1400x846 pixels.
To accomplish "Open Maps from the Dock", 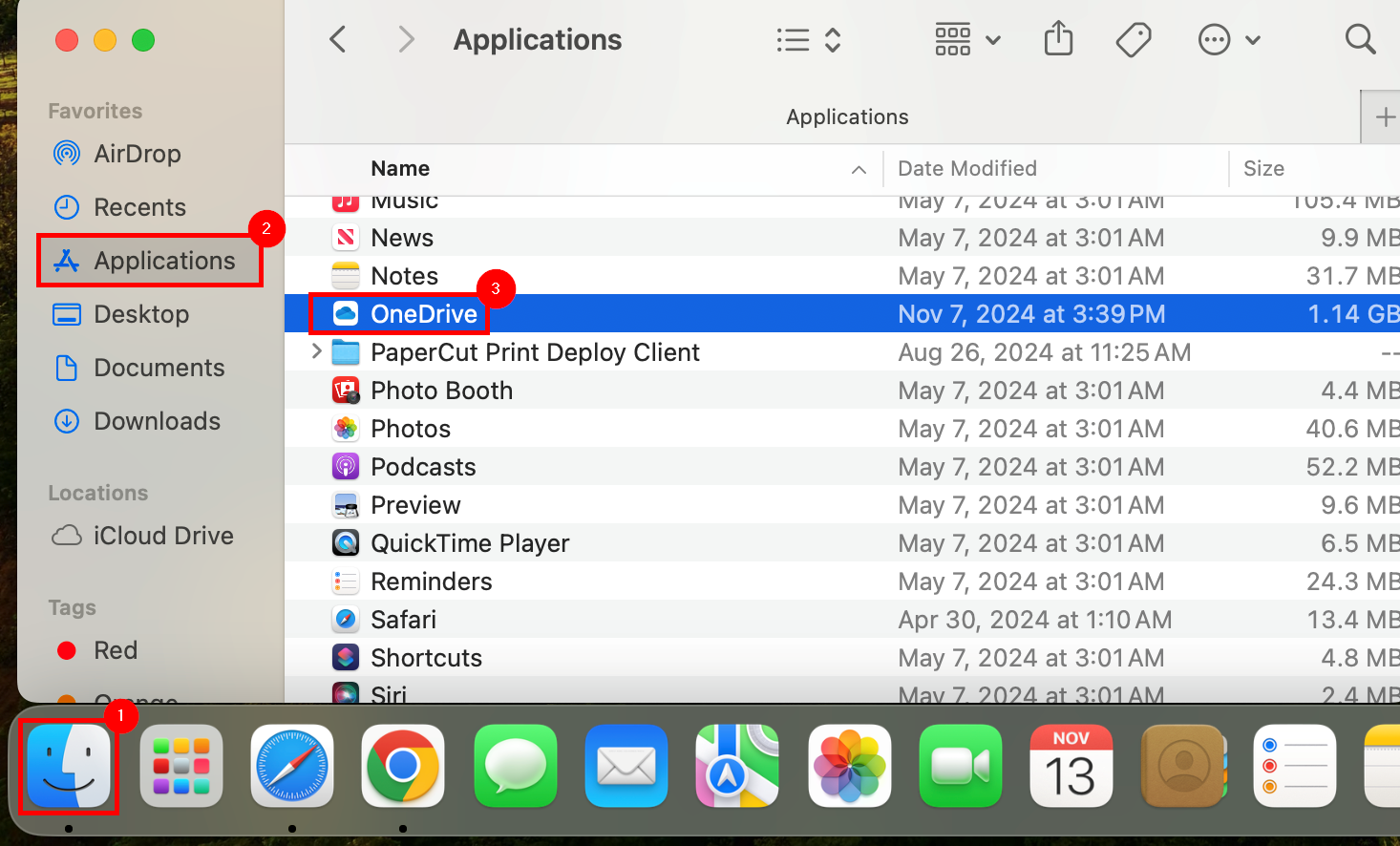I will [738, 766].
